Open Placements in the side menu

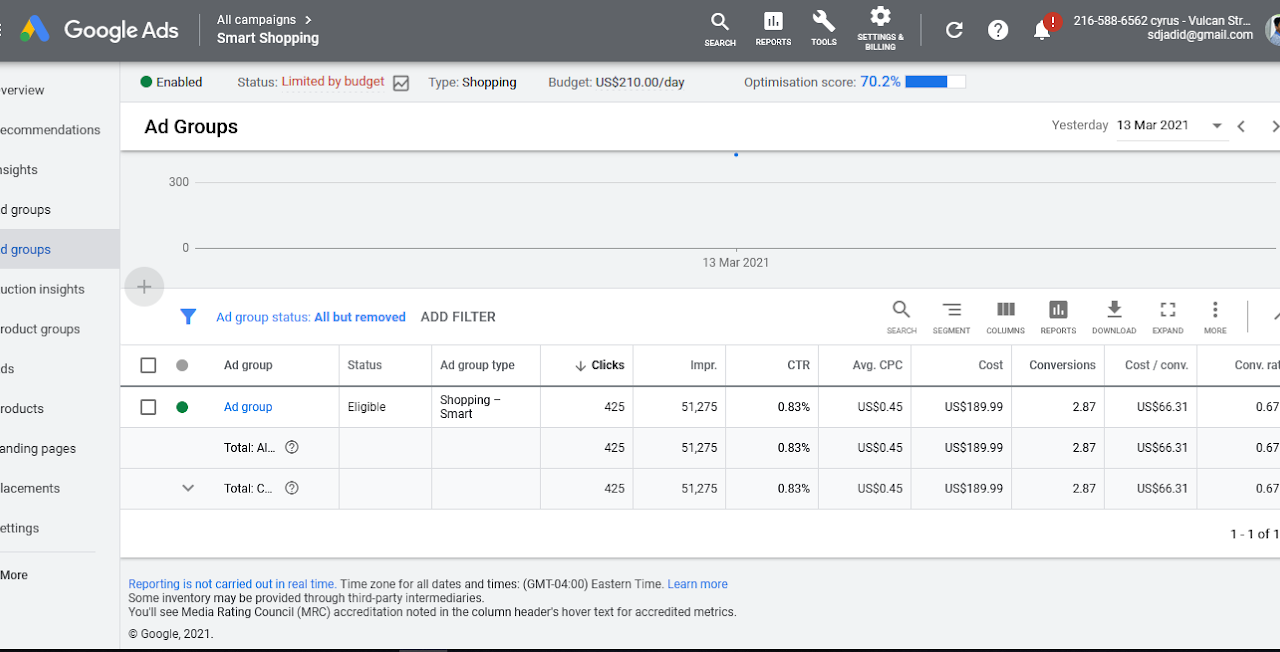click(30, 488)
